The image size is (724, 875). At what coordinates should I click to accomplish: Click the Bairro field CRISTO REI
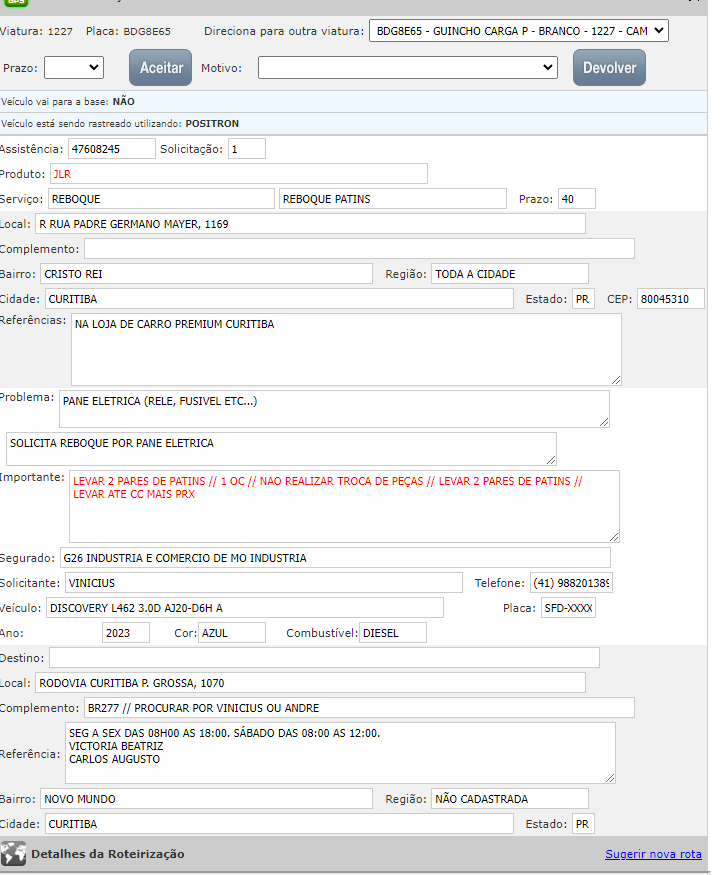pos(207,274)
